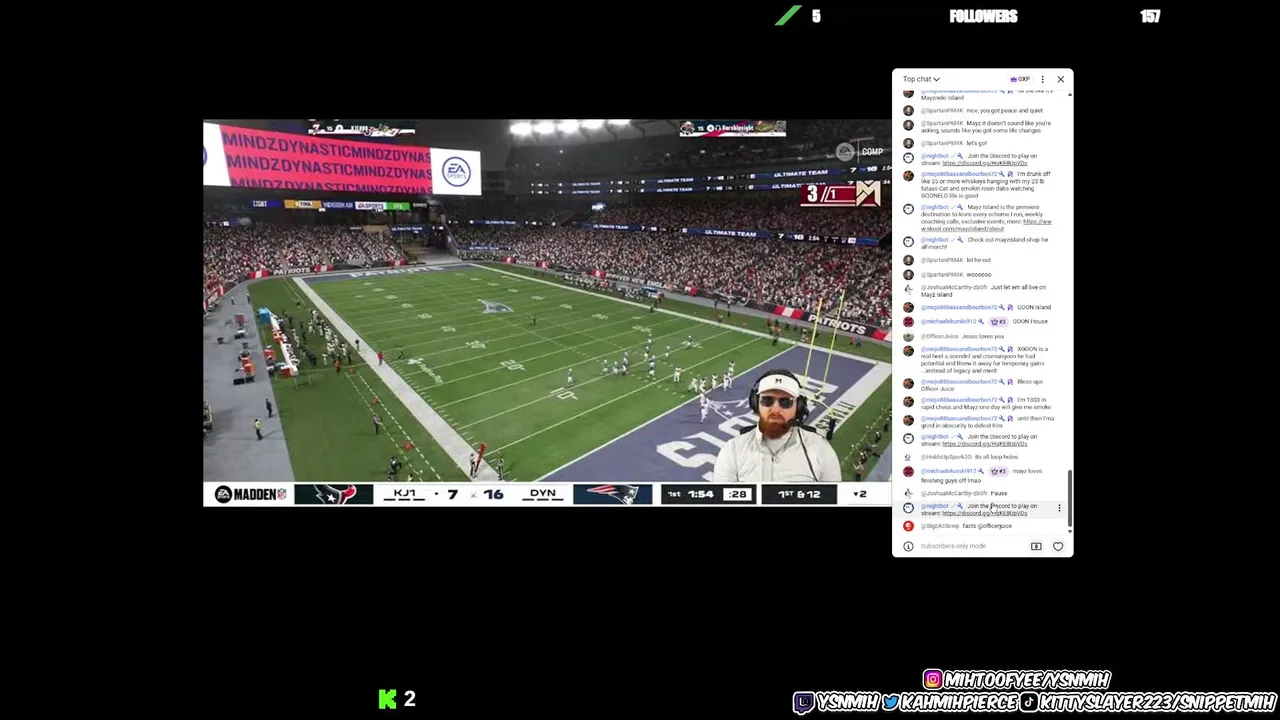
Task: Close the live chat panel
Action: point(1060,79)
